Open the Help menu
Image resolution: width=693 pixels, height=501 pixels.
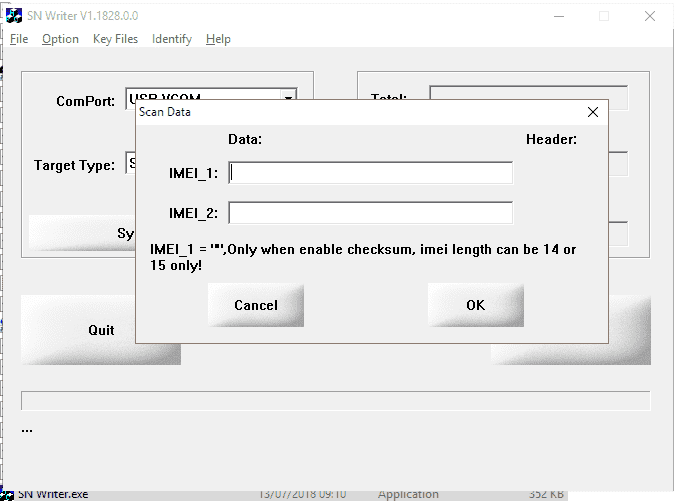[218, 39]
